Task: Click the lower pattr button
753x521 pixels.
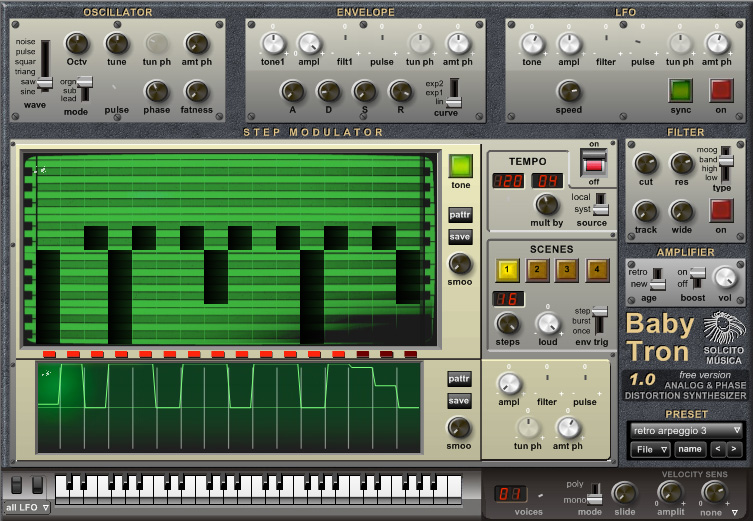Action: pos(459,379)
